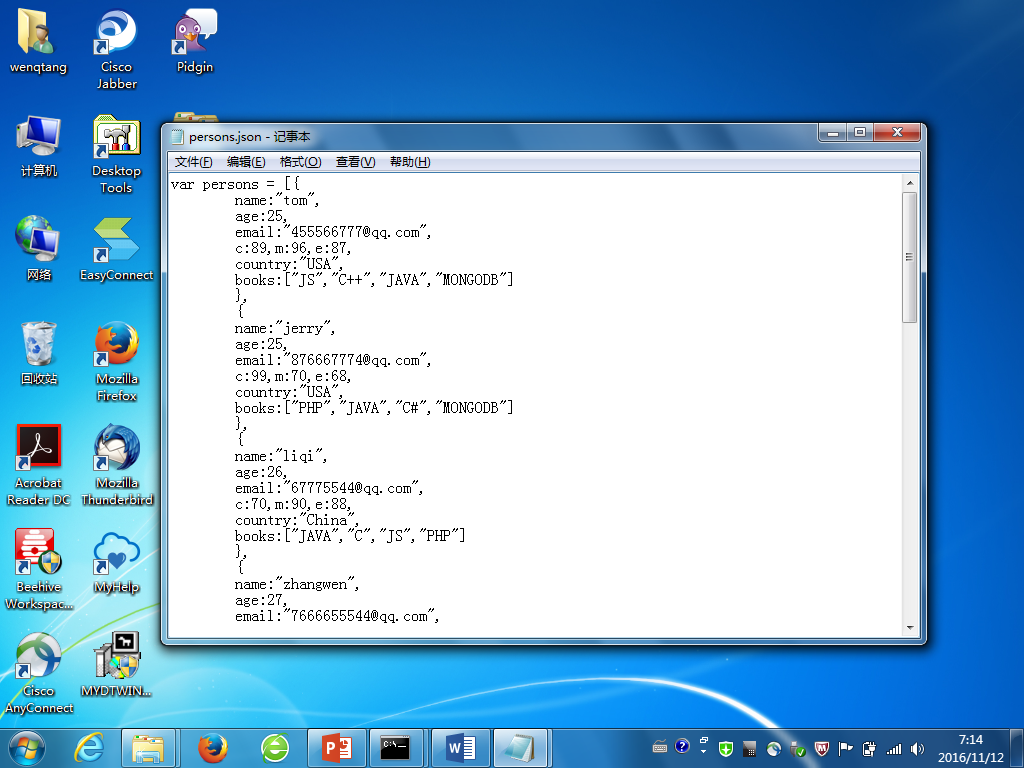Launch Beehive Workspace shortcut
The height and width of the screenshot is (768, 1024).
pos(39,569)
